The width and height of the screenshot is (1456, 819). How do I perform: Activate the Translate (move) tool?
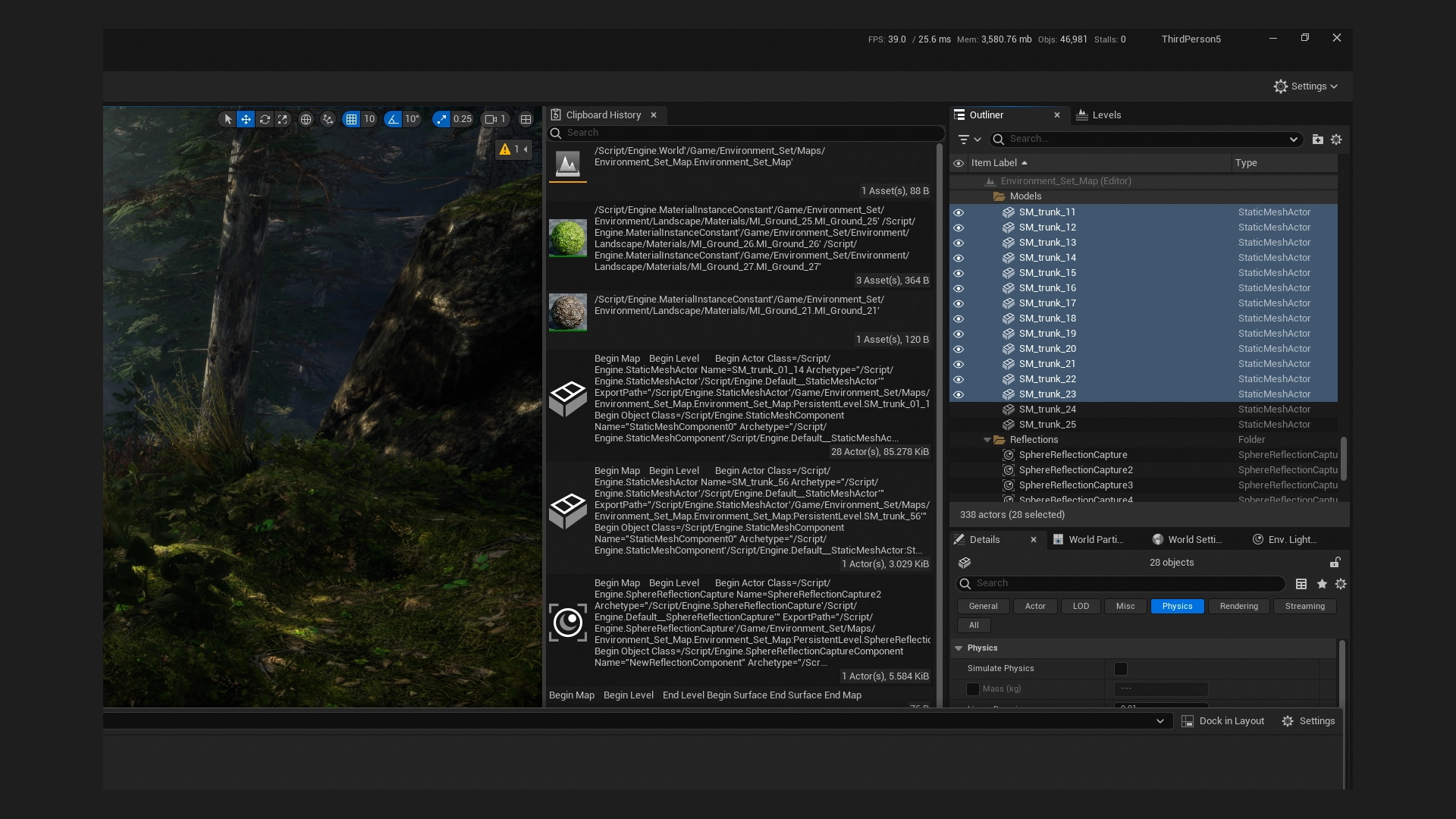(x=246, y=119)
